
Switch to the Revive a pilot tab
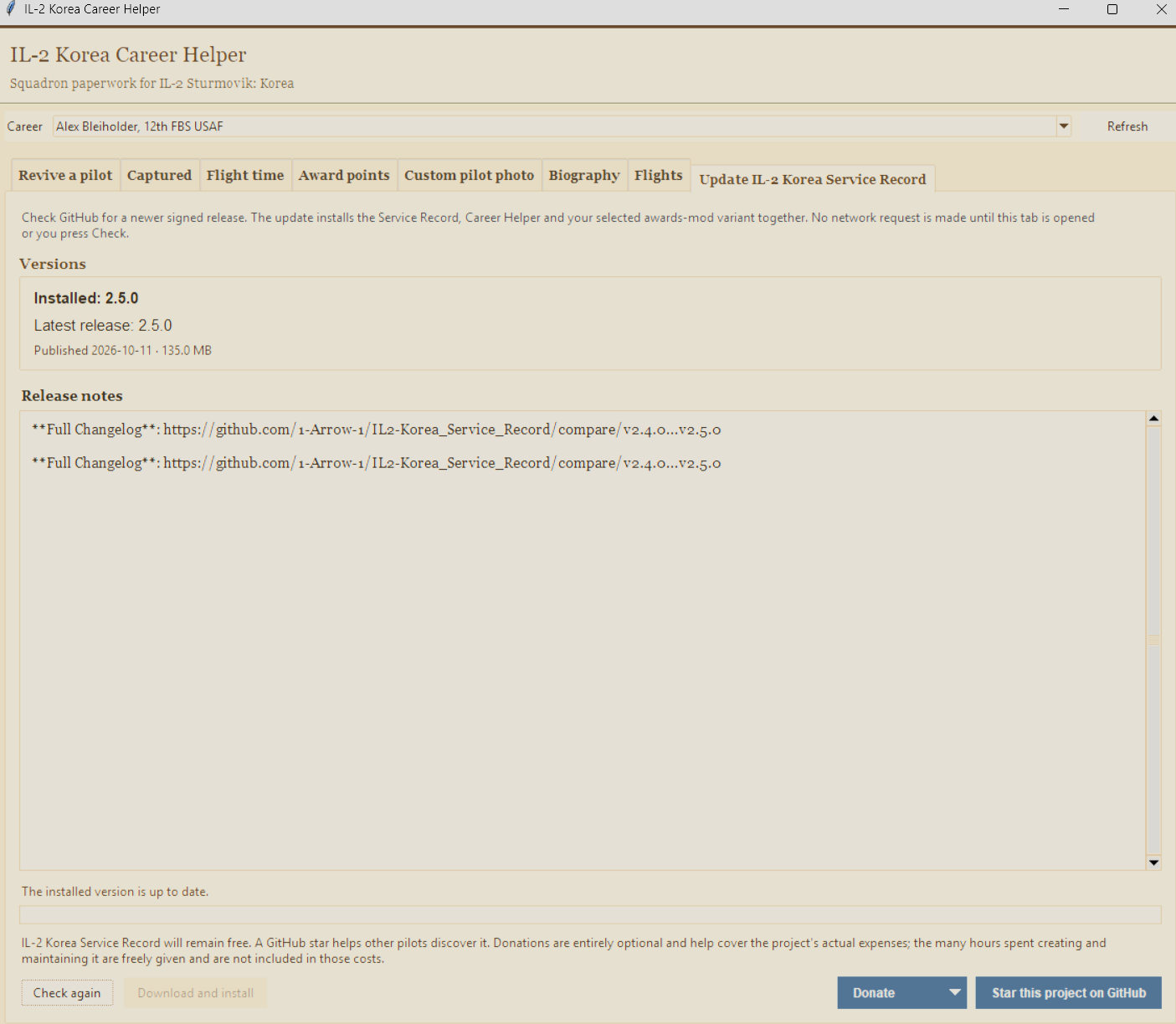pyautogui.click(x=65, y=175)
